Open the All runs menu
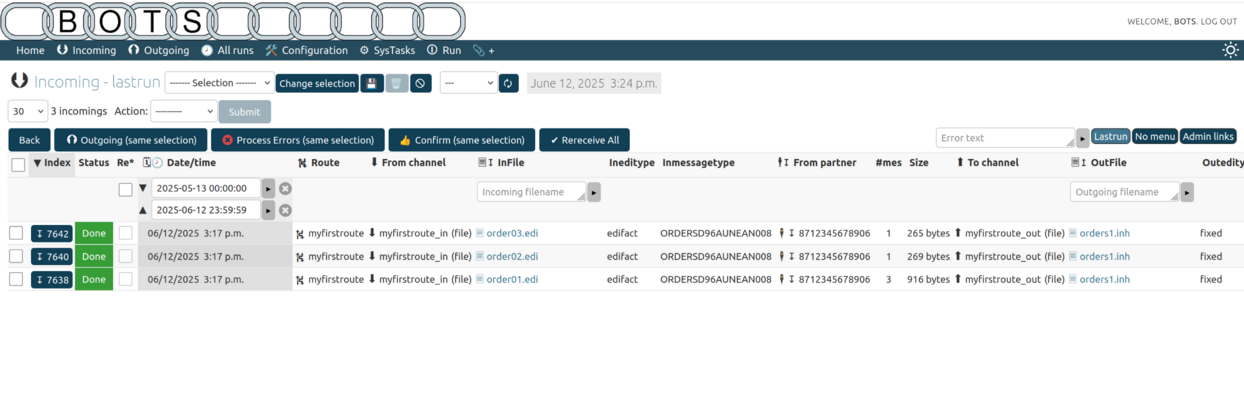The width and height of the screenshot is (1244, 396). click(x=227, y=50)
